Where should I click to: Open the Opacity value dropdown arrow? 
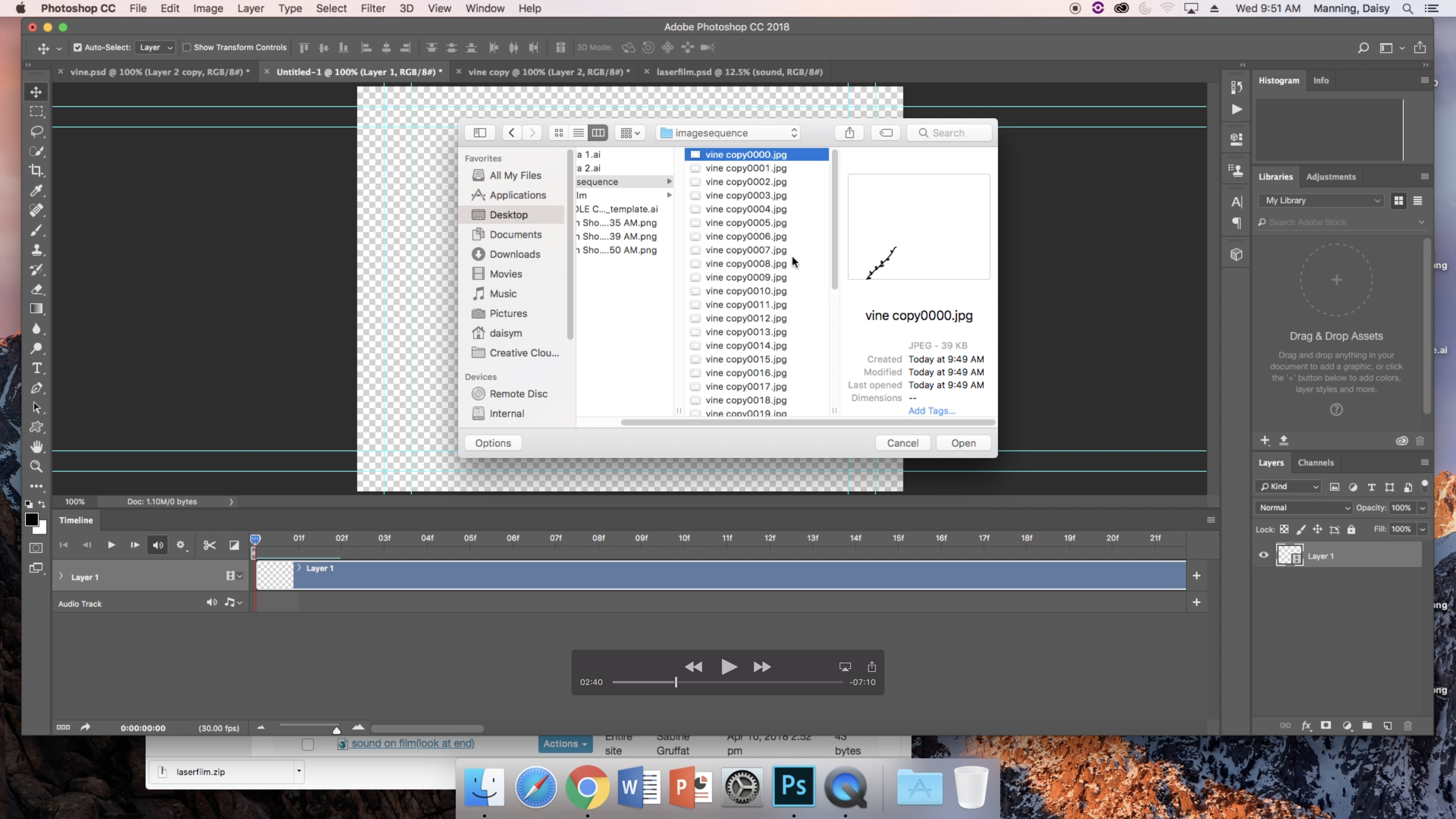[1423, 508]
